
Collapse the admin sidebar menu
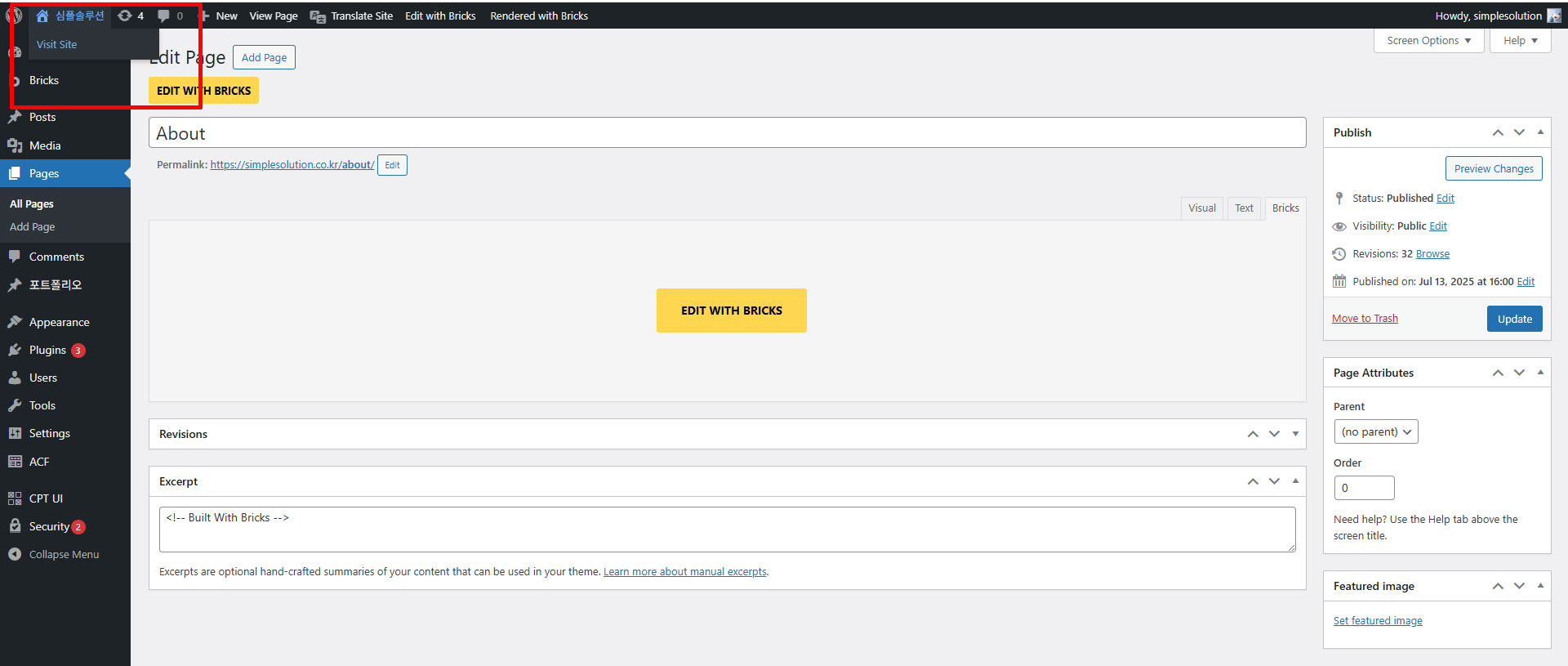[x=54, y=554]
